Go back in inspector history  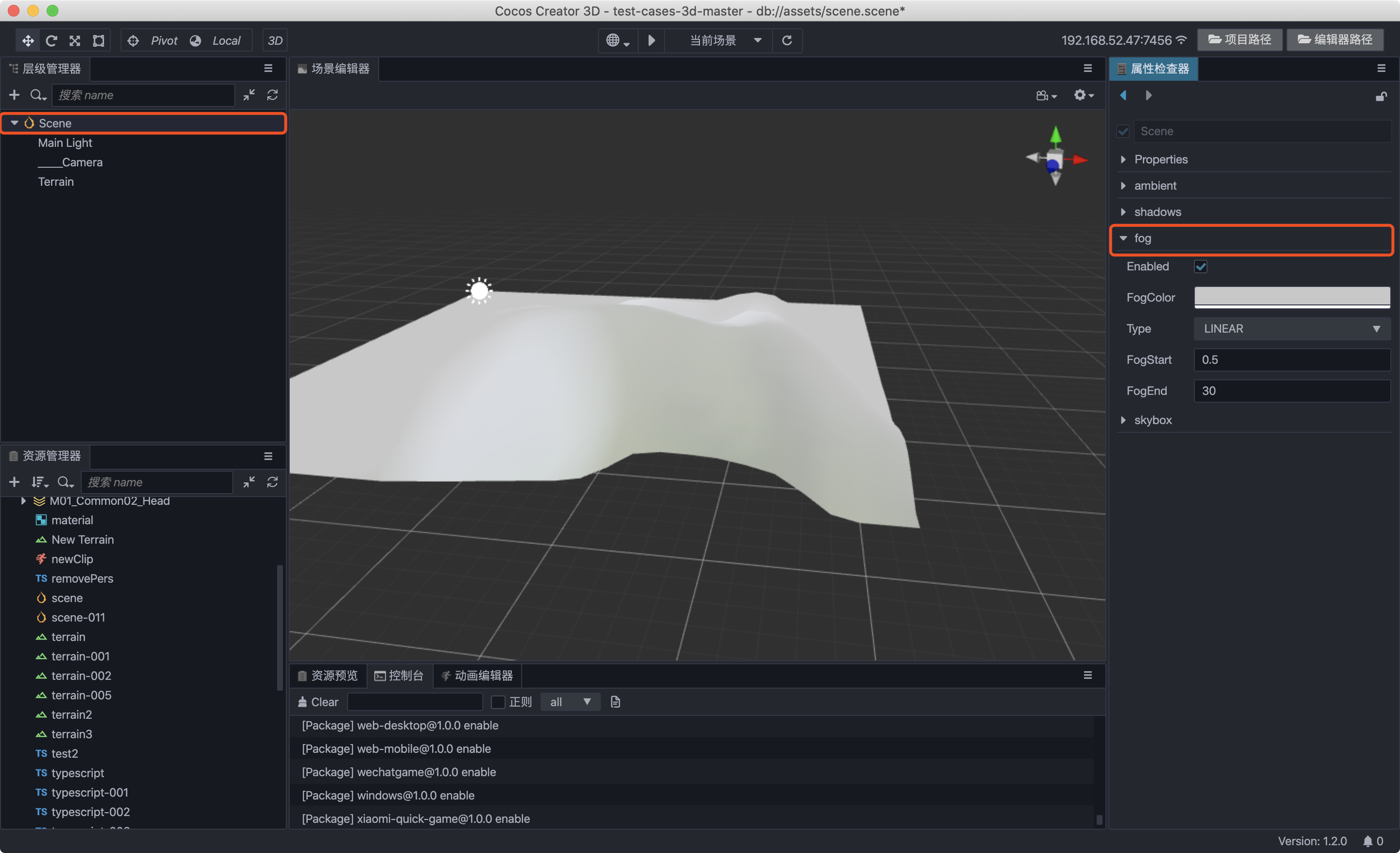coord(1123,95)
